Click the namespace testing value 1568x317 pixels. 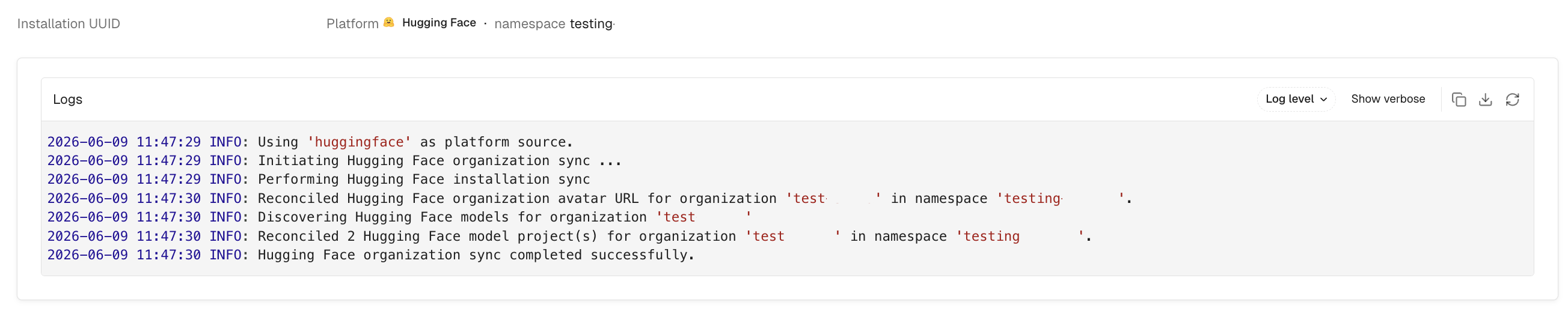click(x=591, y=23)
